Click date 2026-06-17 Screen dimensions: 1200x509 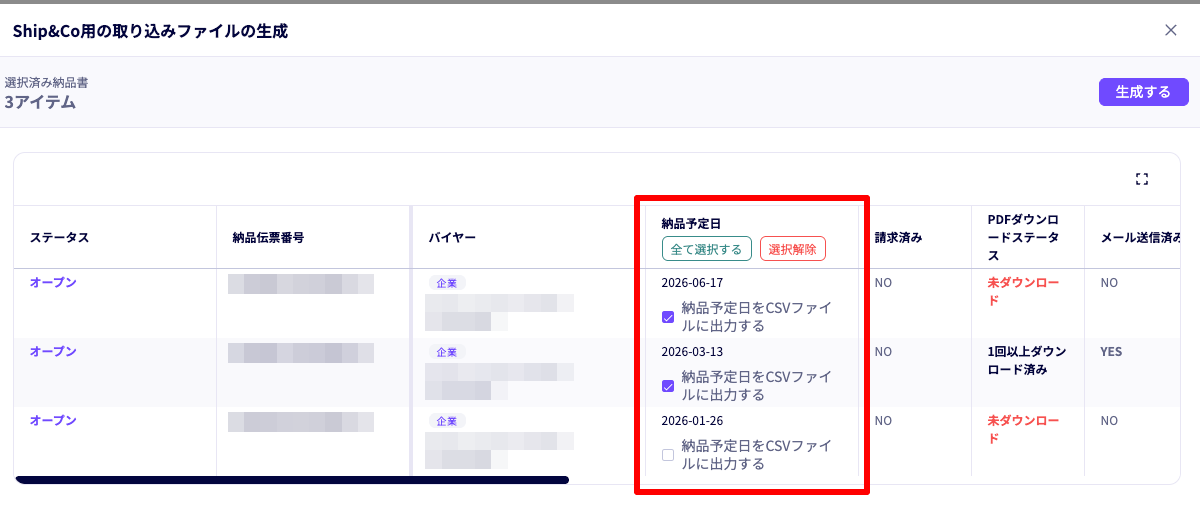click(692, 283)
